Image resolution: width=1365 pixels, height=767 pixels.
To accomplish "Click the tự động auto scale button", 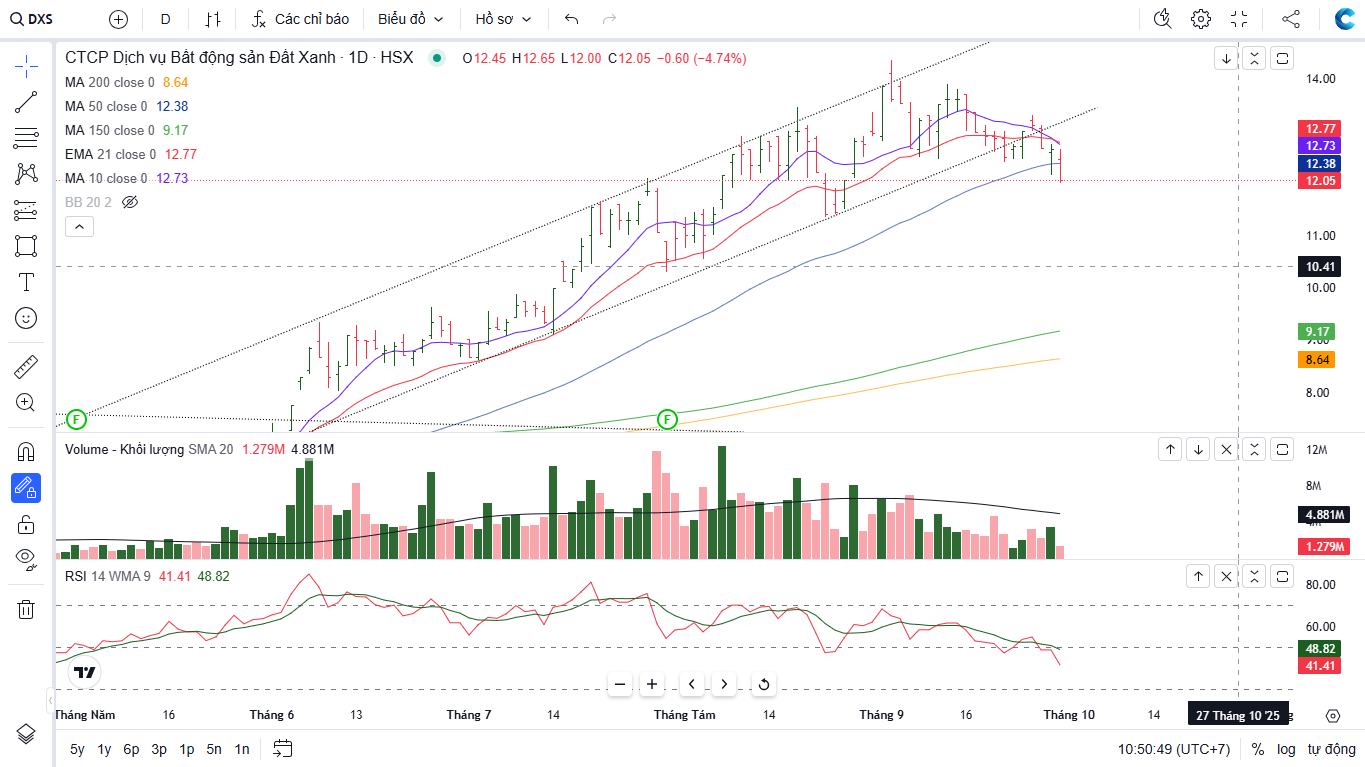I will (1331, 749).
